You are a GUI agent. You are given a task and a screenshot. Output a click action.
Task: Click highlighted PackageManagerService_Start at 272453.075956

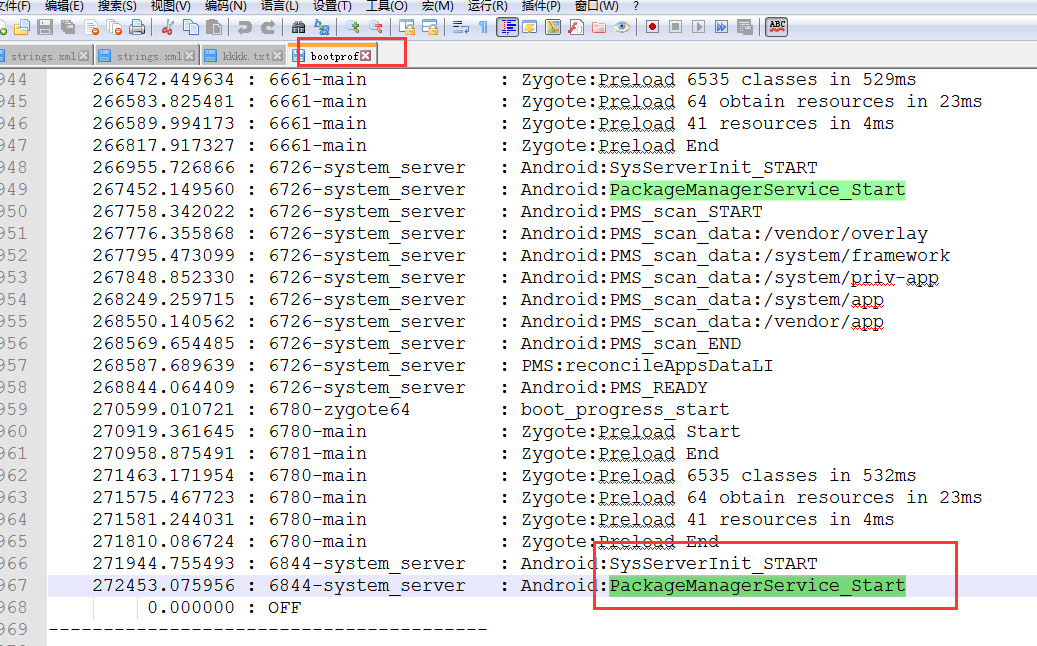tap(757, 586)
